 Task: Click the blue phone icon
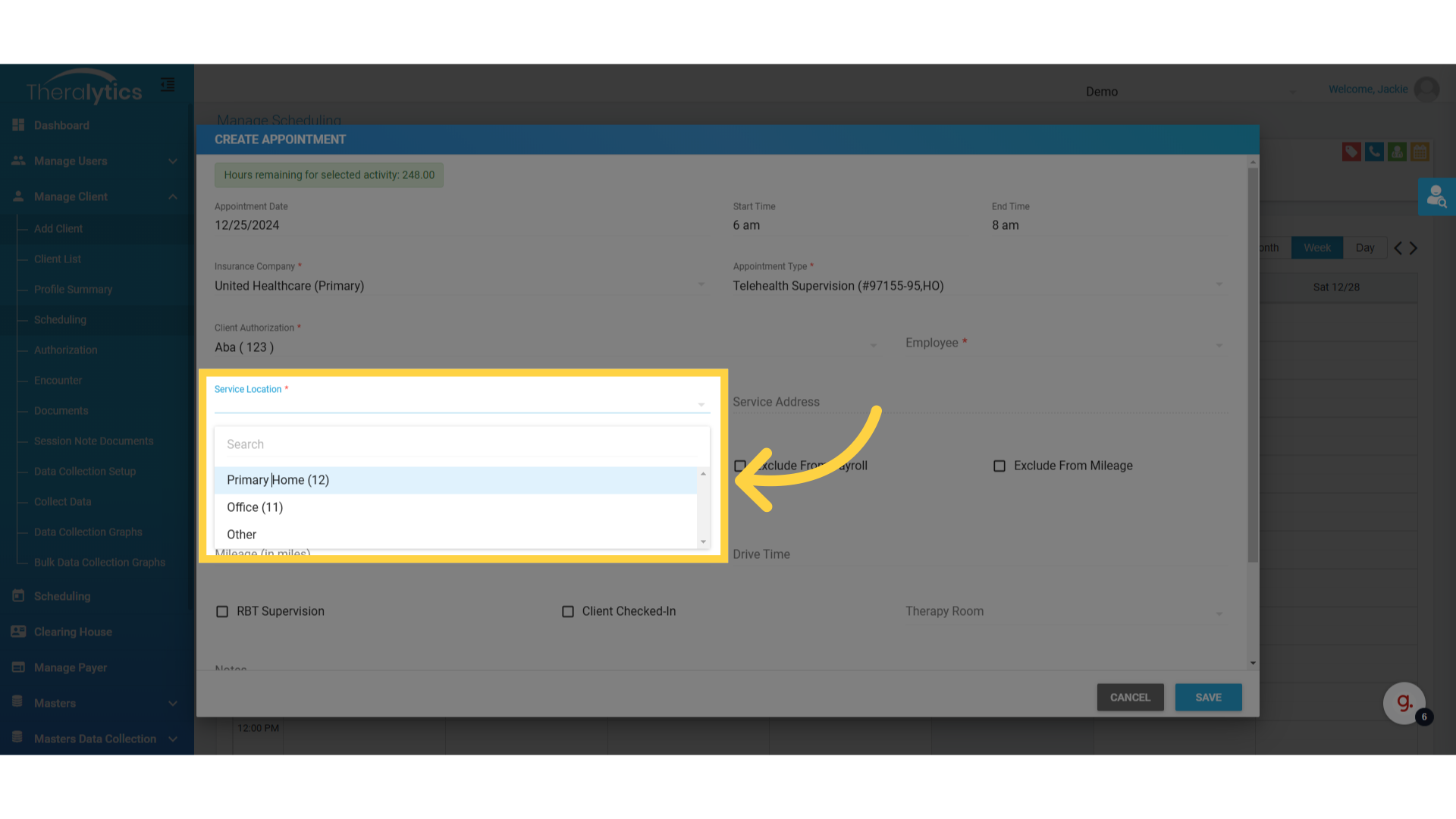point(1374,152)
